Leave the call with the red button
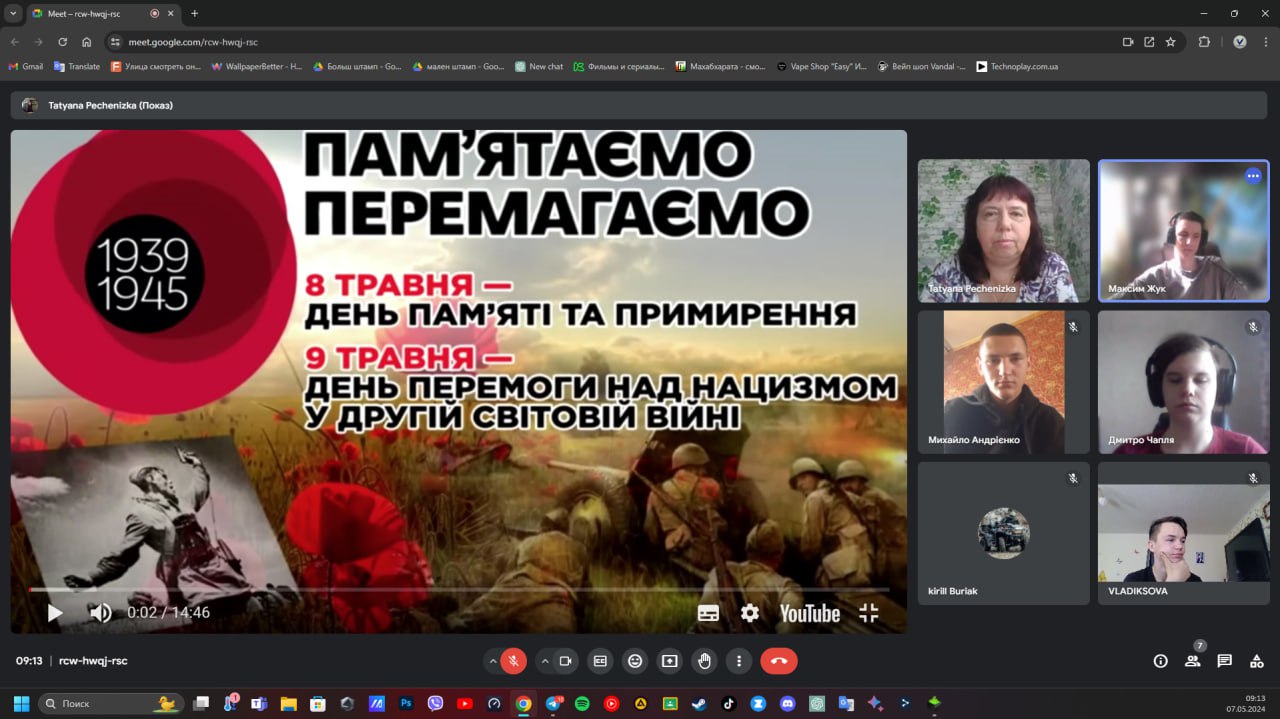 [x=779, y=661]
